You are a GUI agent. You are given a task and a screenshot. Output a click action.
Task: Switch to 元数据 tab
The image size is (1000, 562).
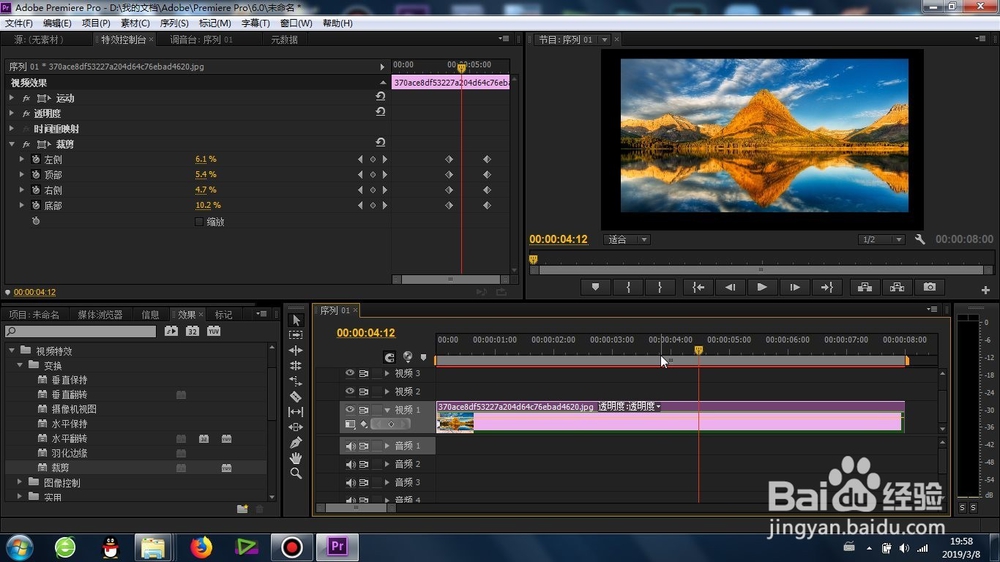[x=284, y=40]
